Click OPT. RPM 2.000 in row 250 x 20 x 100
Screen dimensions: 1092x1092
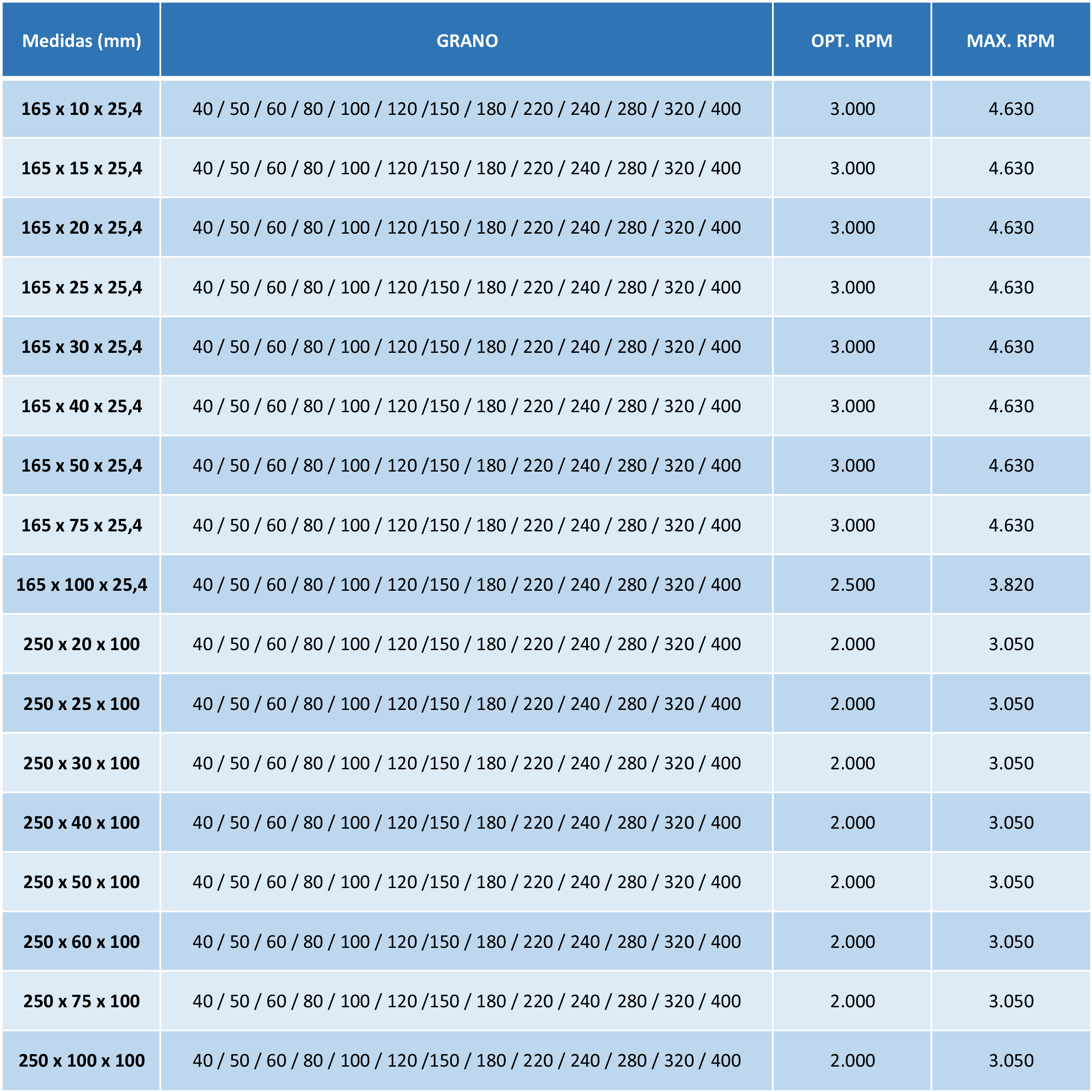pyautogui.click(x=852, y=644)
